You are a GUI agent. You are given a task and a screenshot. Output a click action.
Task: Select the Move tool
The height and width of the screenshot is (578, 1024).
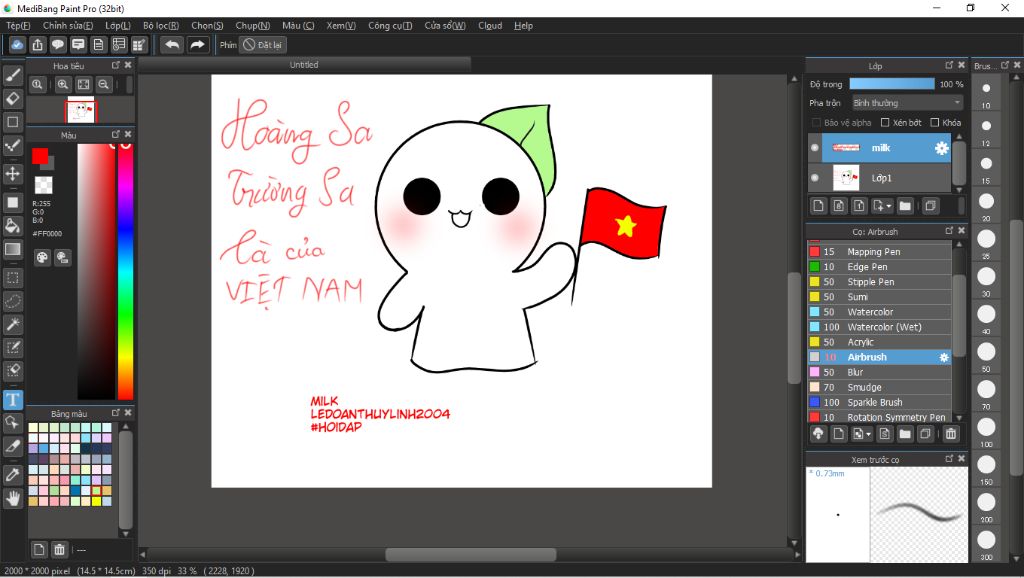(x=12, y=173)
